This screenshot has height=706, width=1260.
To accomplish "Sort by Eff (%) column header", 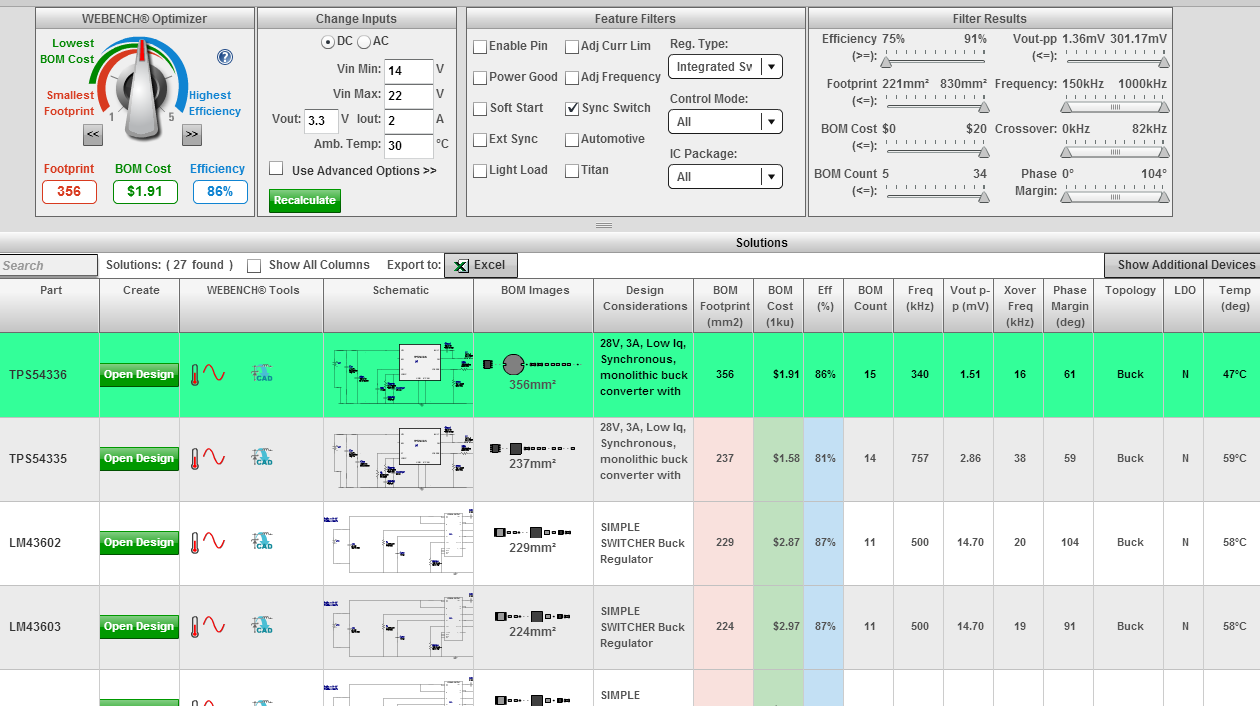I will click(x=824, y=306).
